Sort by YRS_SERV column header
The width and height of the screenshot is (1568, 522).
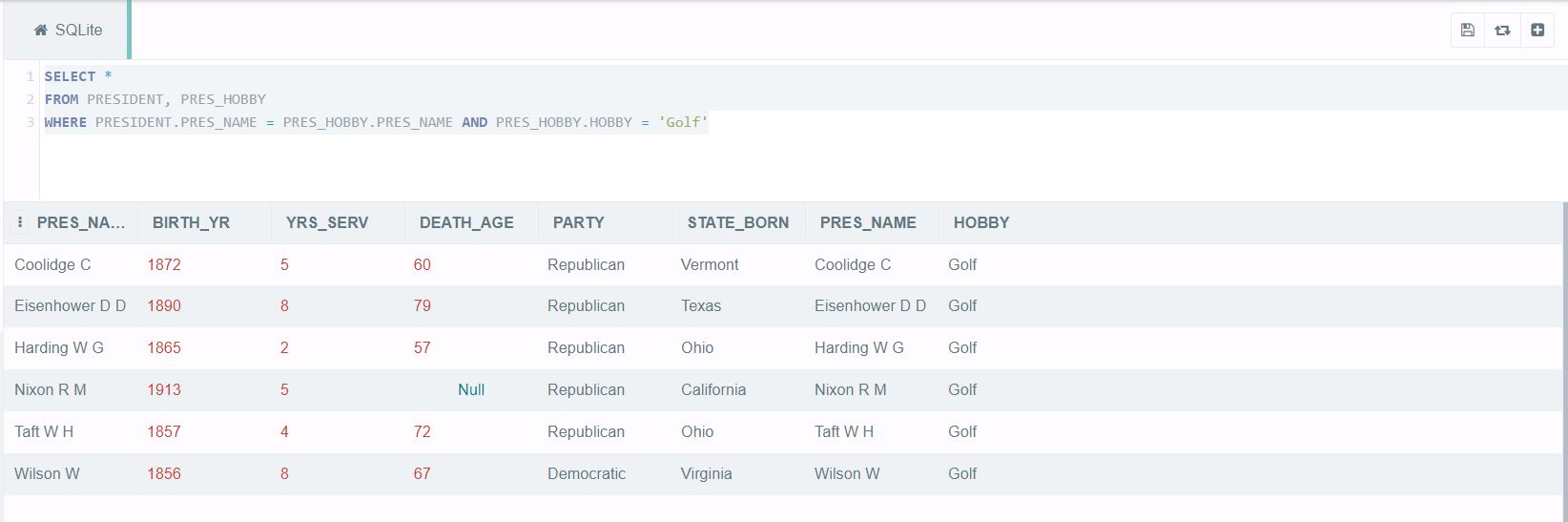tap(327, 222)
